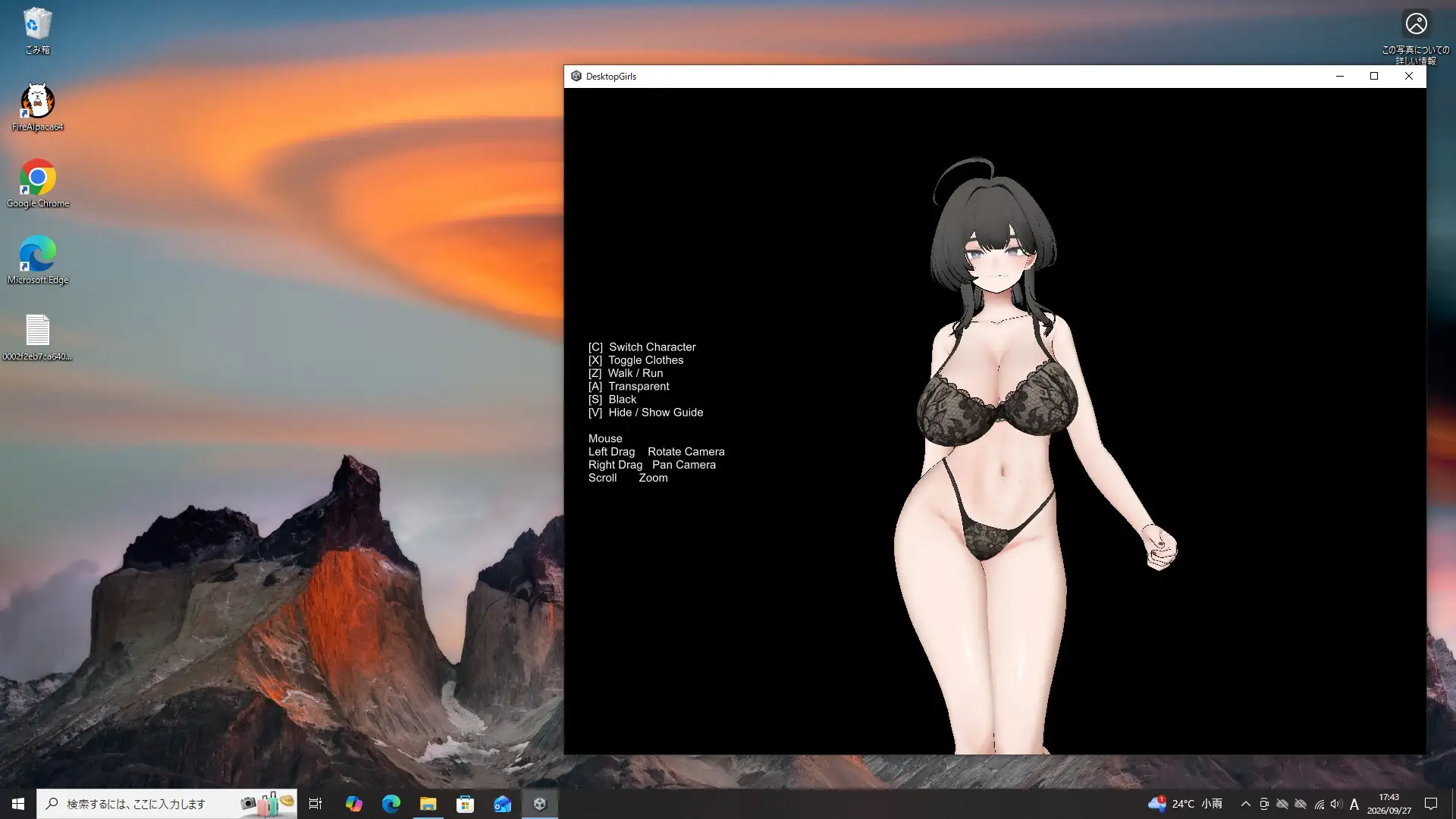Click the wallpaper photo info icon (この写真についての詳しい情報)
Screen dimensions: 1456x819
1415,36
